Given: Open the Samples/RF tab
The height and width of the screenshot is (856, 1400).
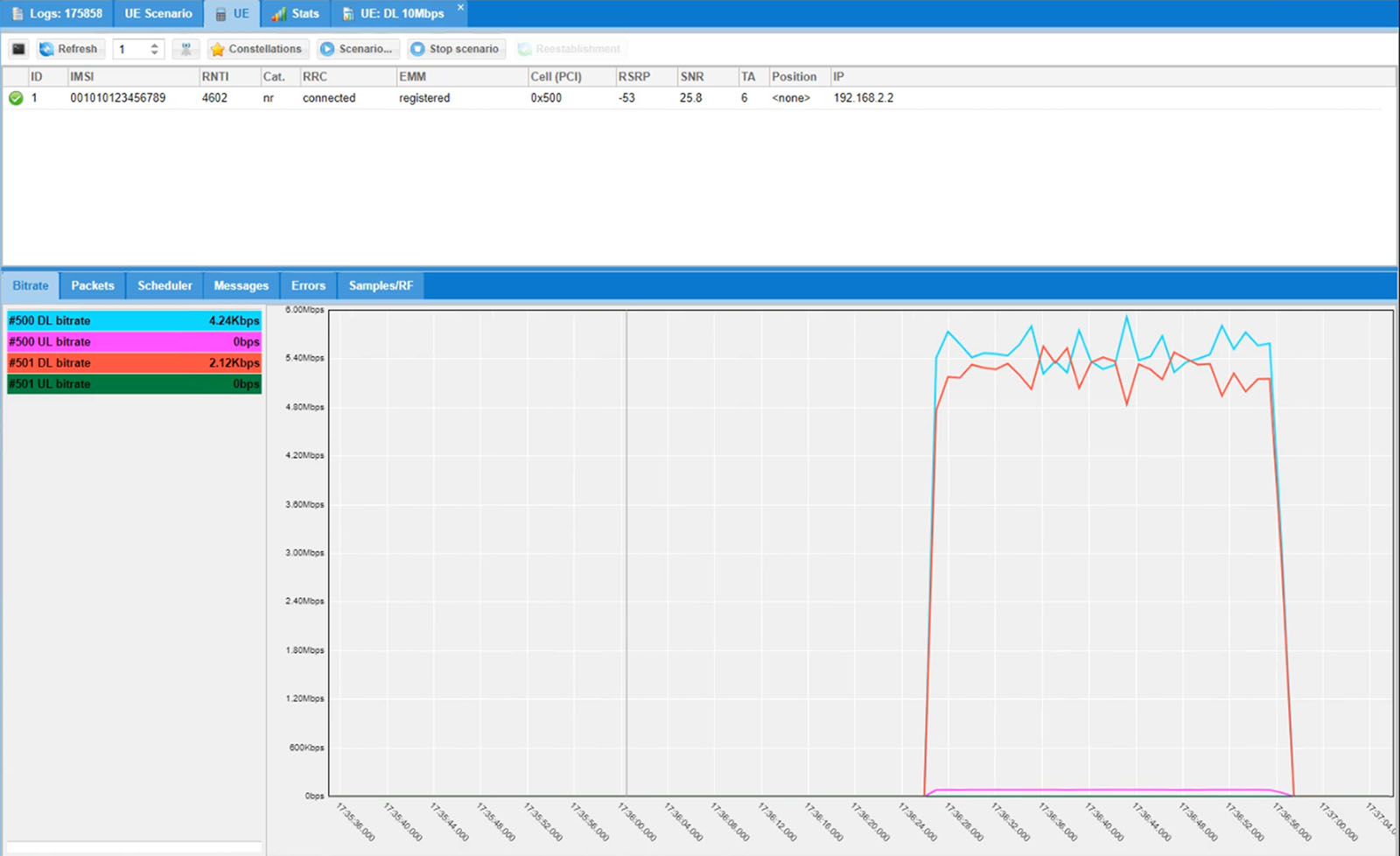Looking at the screenshot, I should click(381, 285).
